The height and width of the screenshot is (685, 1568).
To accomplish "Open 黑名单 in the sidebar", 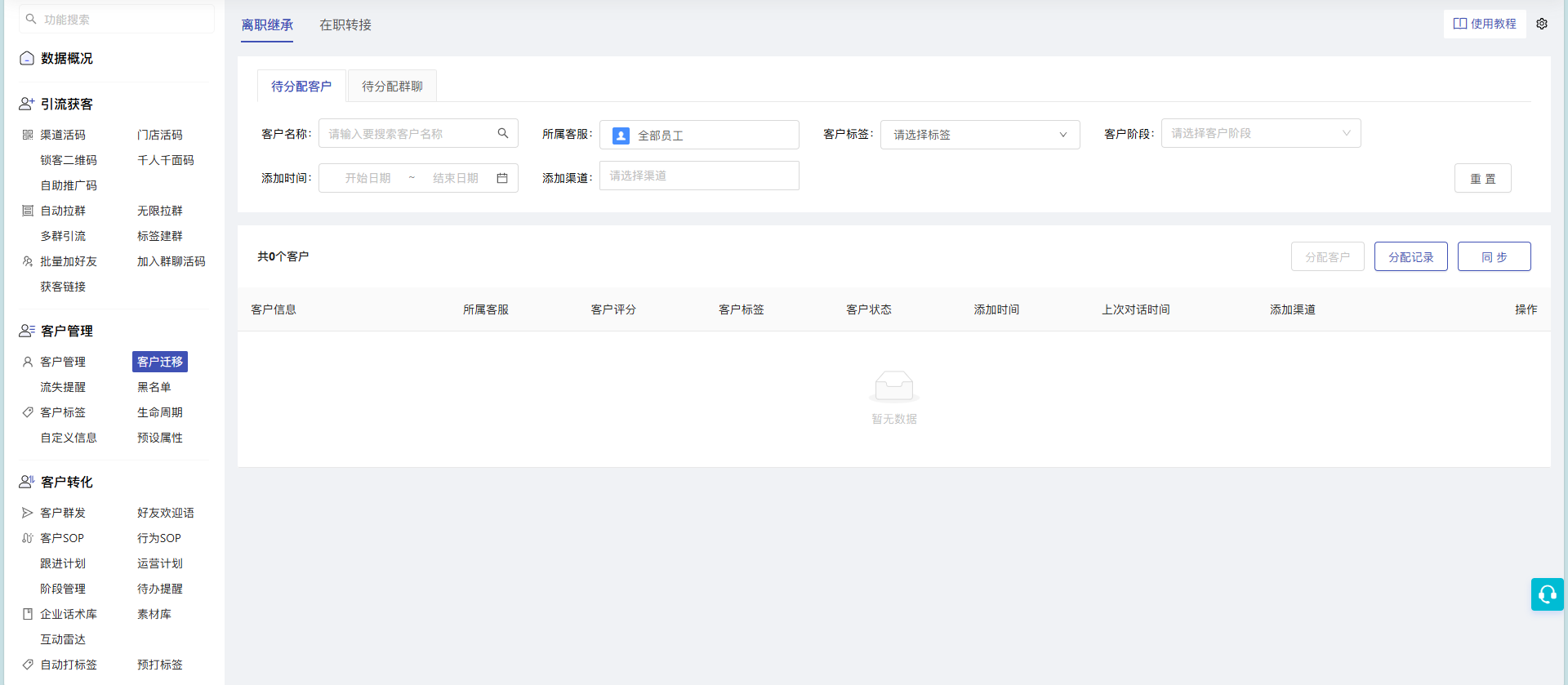I will point(154,387).
